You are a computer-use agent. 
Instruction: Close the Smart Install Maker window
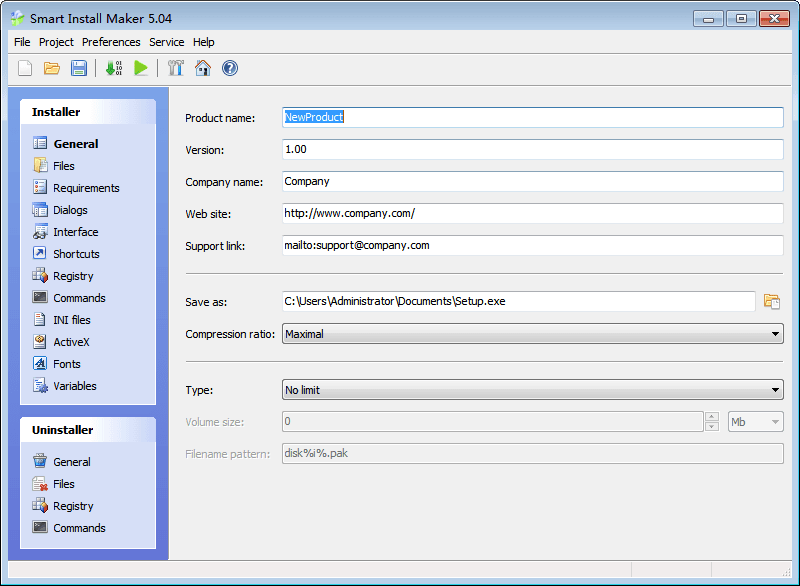(x=774, y=19)
